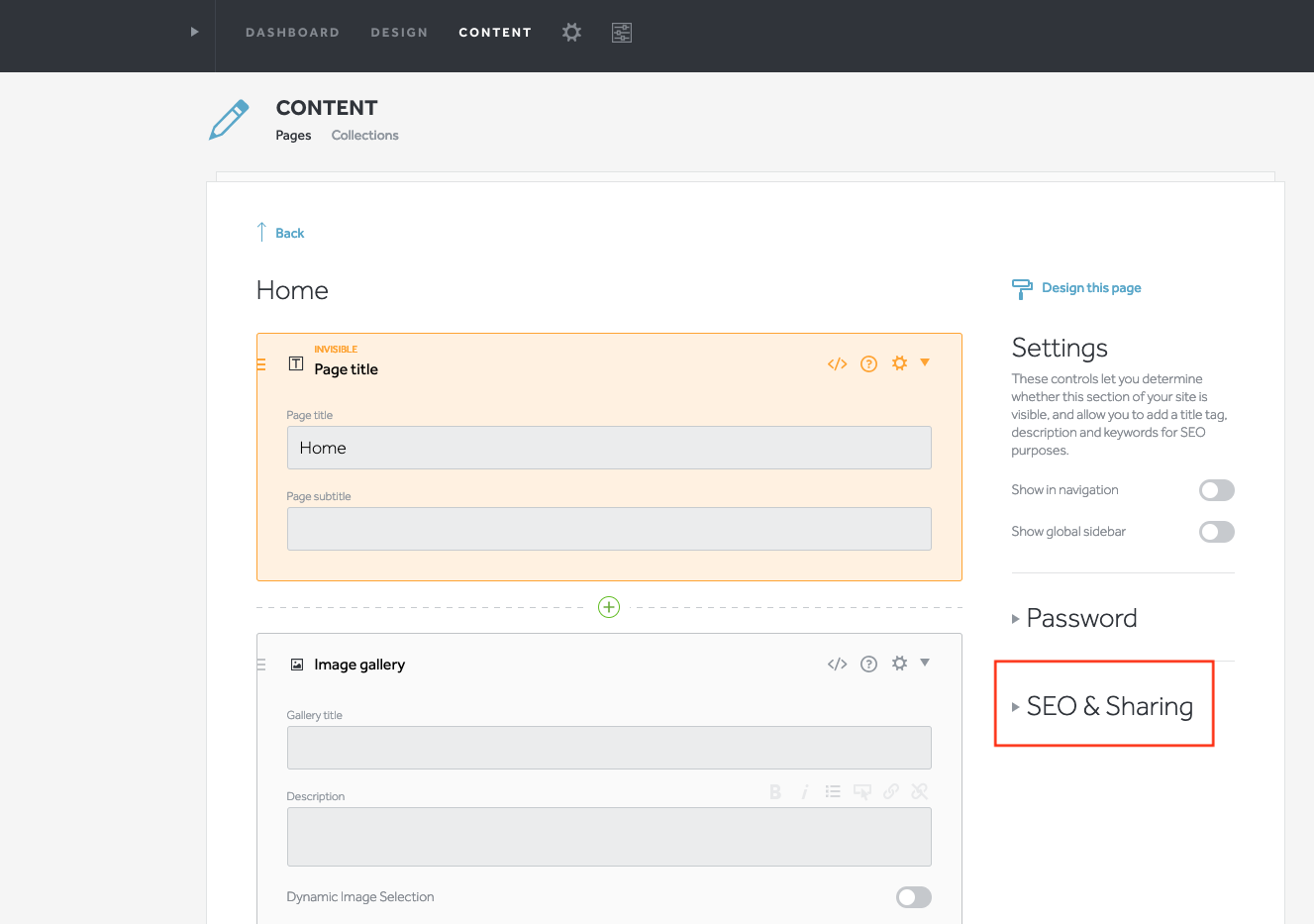The width and height of the screenshot is (1314, 924).
Task: Open code view for Image gallery block
Action: click(x=837, y=665)
